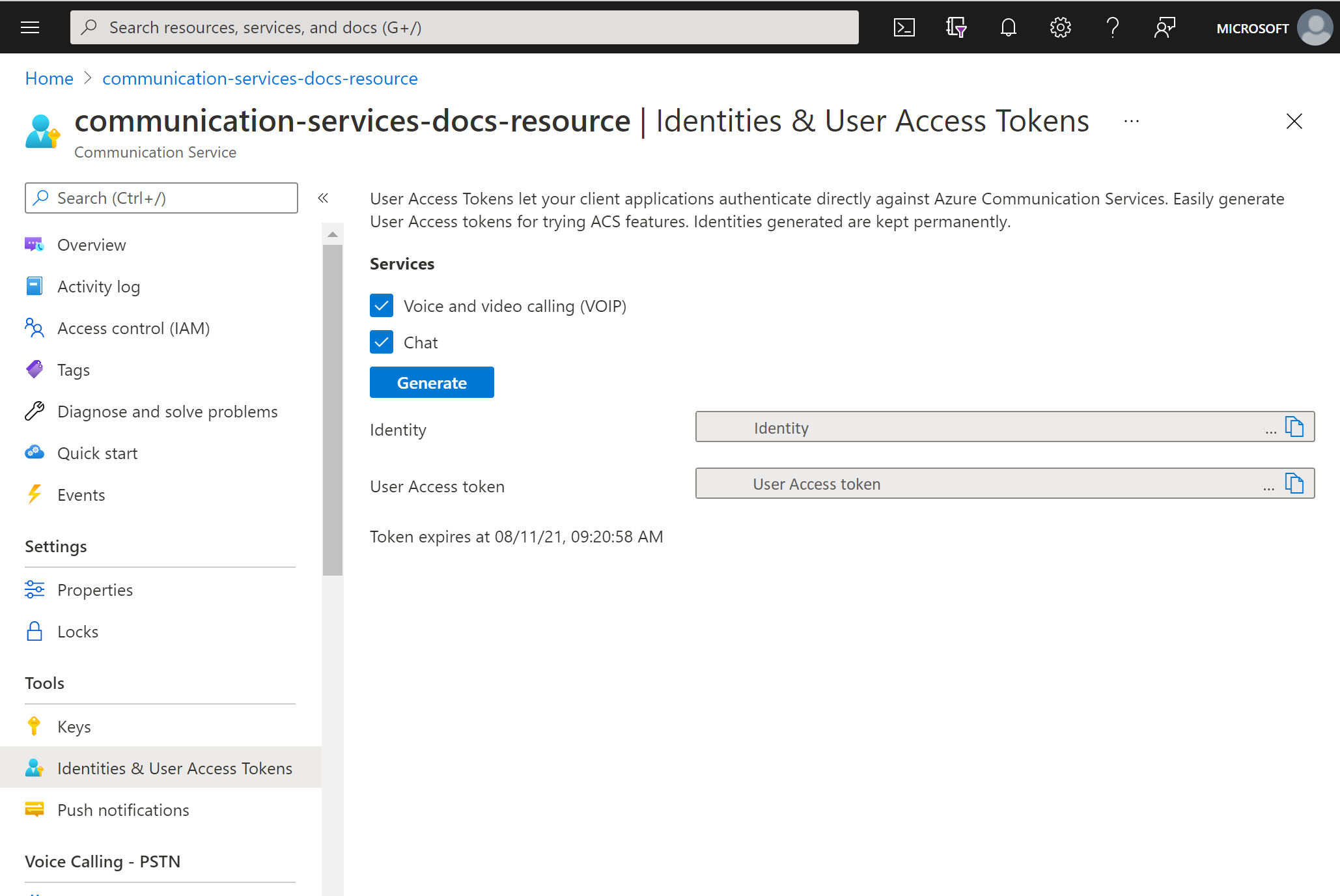Open Overview menu item

tap(91, 244)
